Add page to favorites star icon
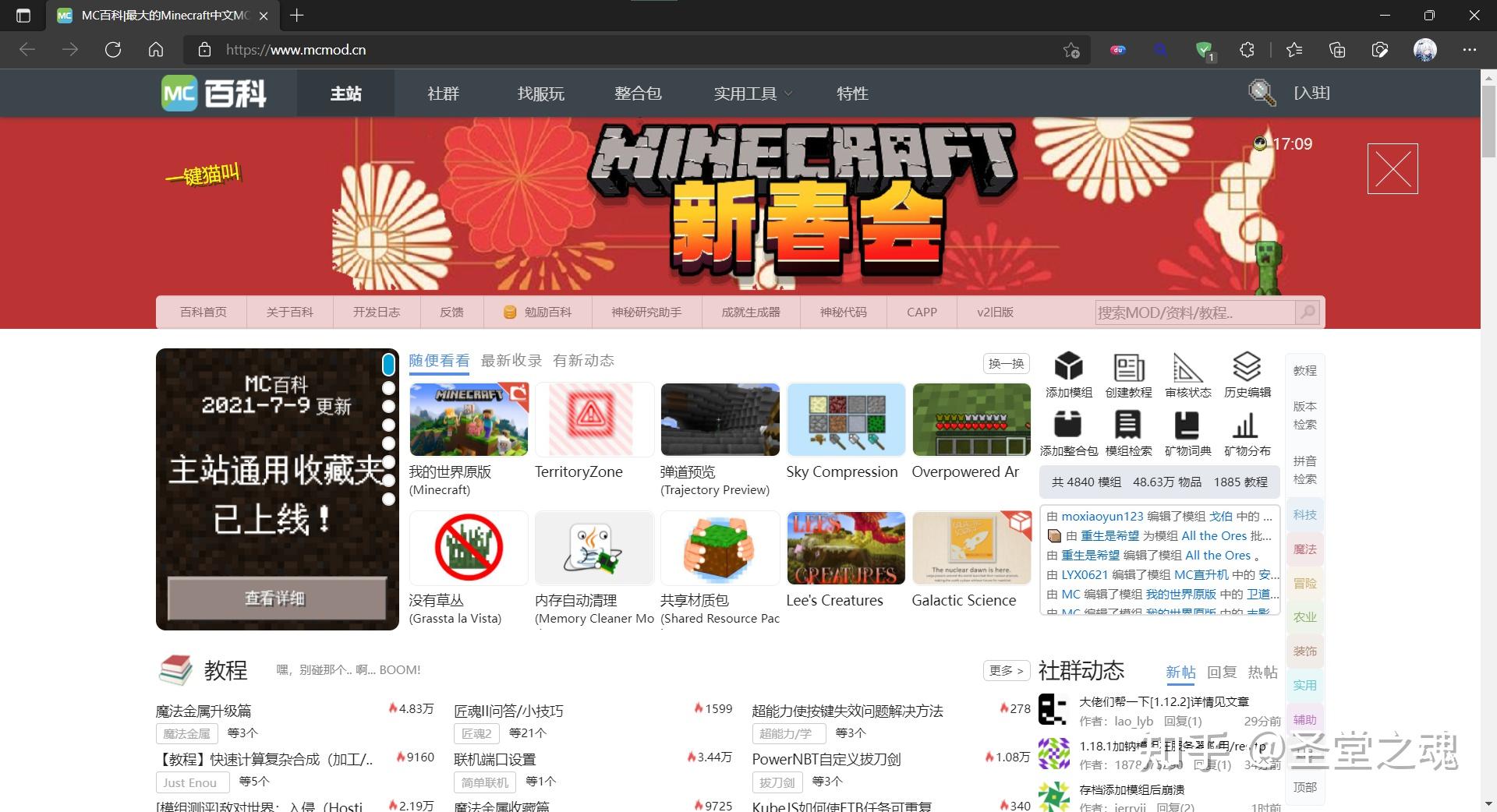 1071,50
